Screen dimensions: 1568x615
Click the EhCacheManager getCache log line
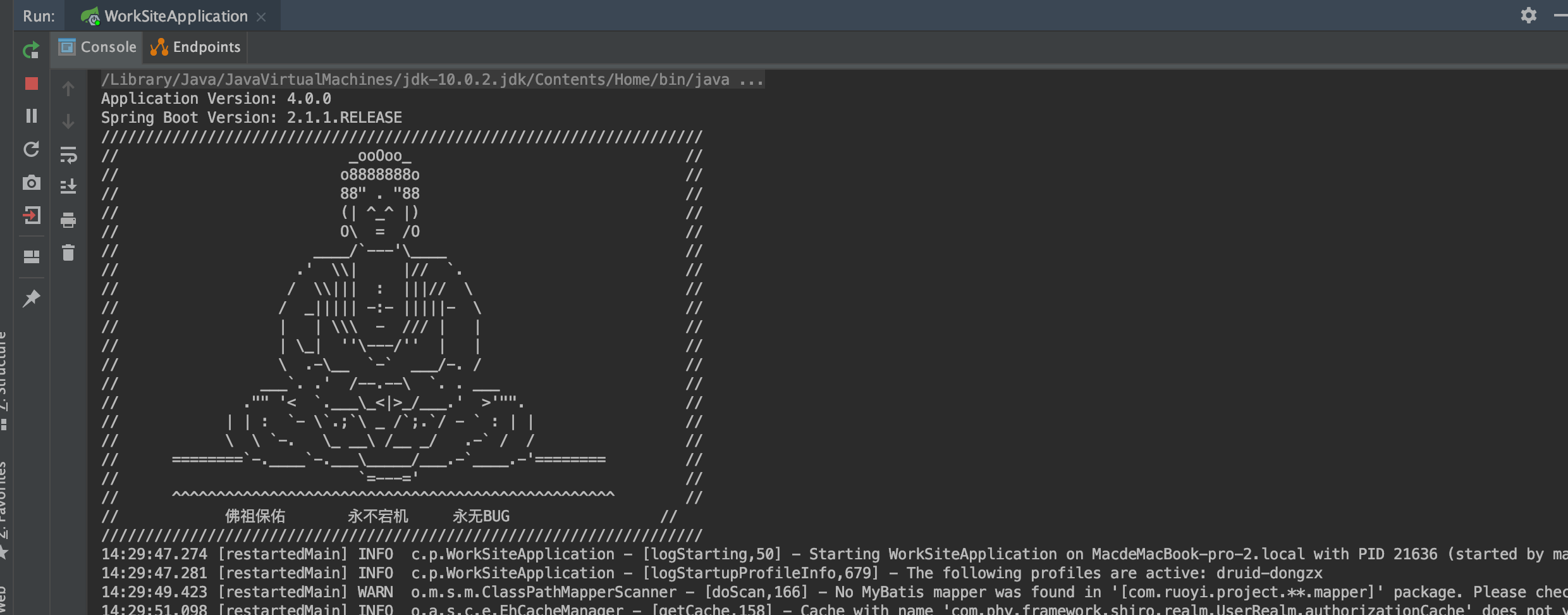[x=835, y=609]
